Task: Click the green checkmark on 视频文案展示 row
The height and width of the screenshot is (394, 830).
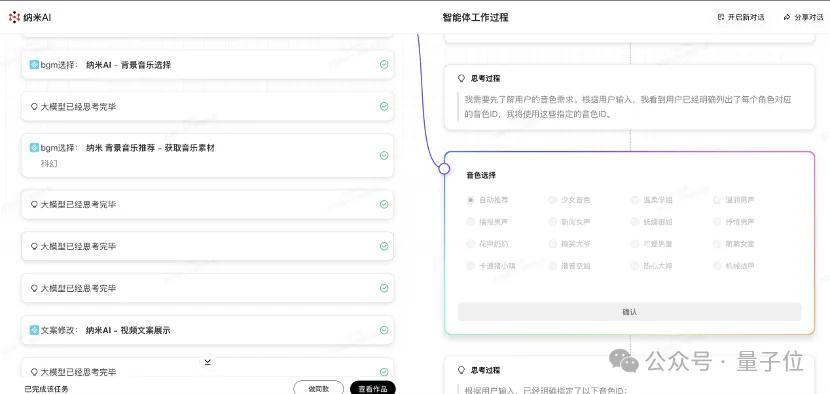Action: 384,330
